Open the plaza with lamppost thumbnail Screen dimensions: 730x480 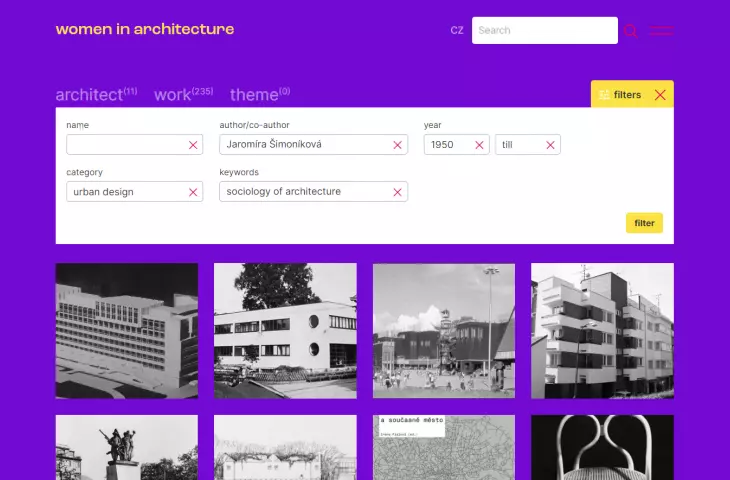click(x=444, y=331)
